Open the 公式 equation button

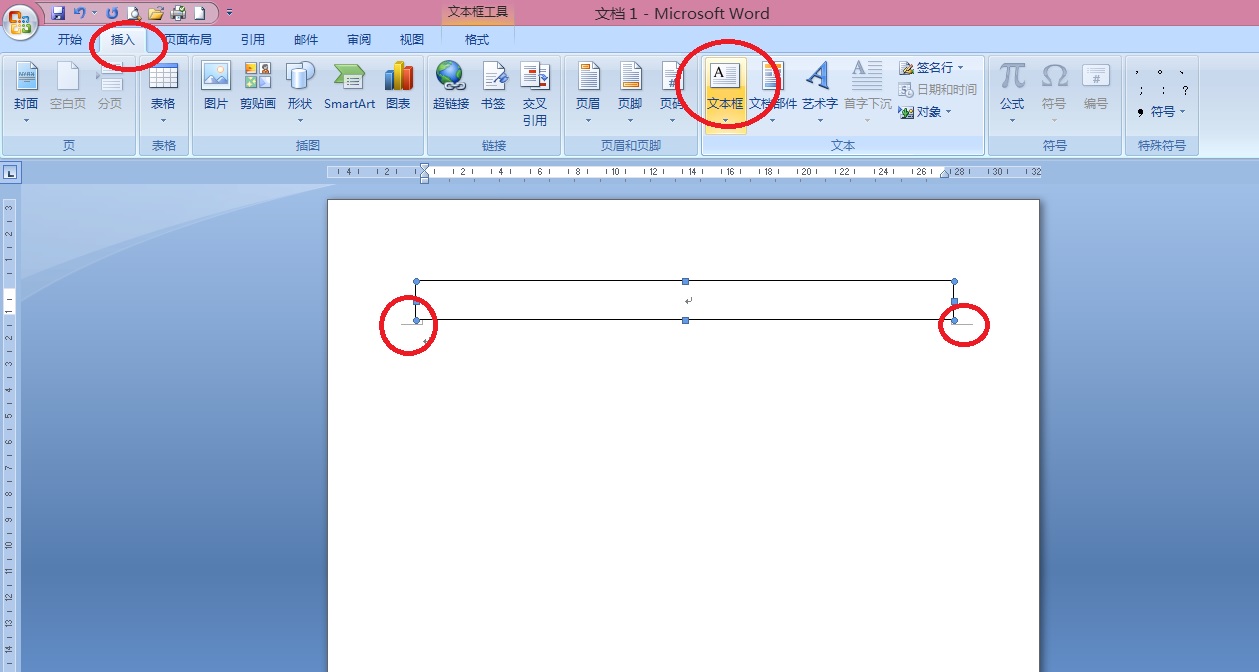[1012, 92]
